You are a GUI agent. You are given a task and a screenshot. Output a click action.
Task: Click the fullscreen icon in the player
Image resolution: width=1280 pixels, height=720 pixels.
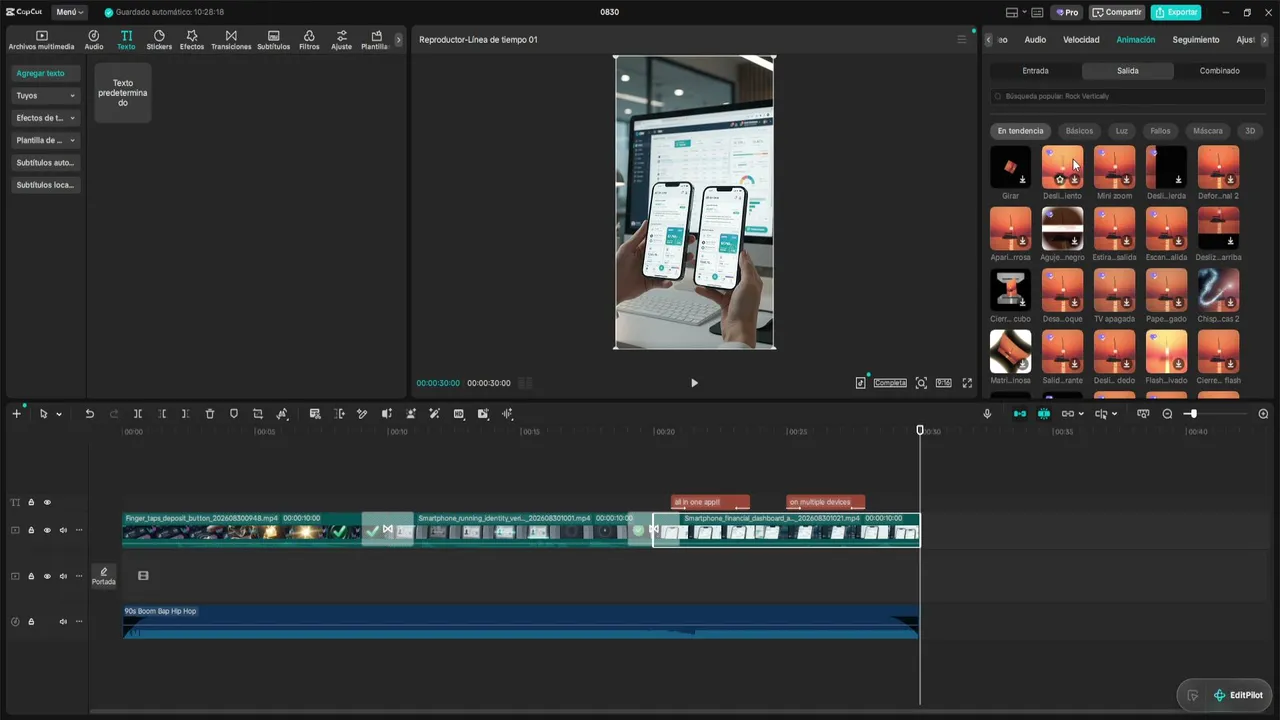(967, 383)
